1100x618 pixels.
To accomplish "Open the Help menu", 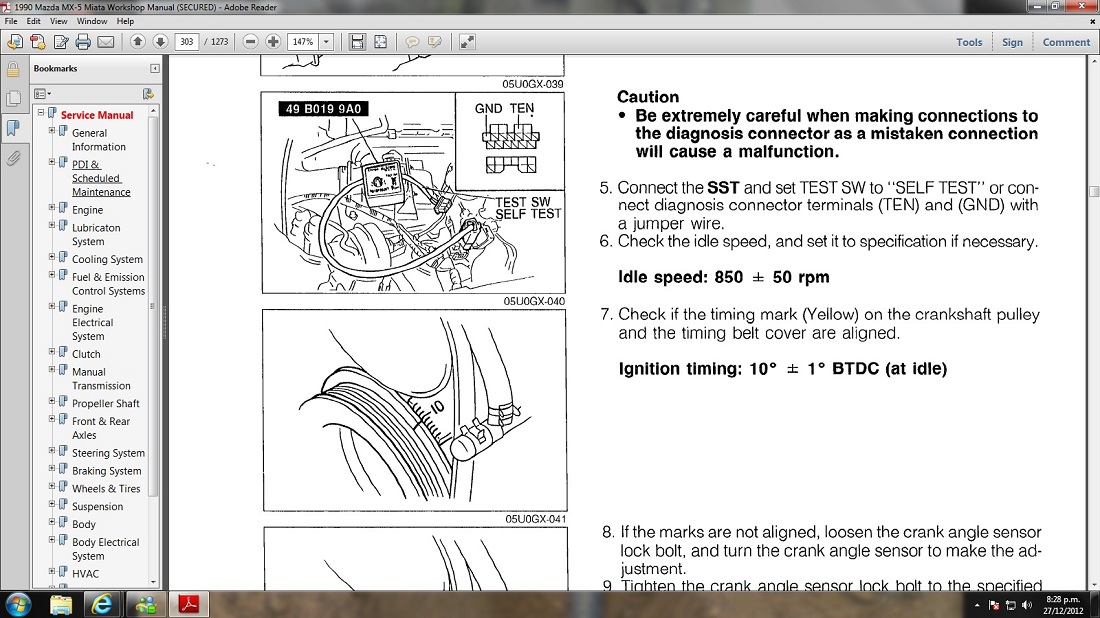I will [x=125, y=21].
